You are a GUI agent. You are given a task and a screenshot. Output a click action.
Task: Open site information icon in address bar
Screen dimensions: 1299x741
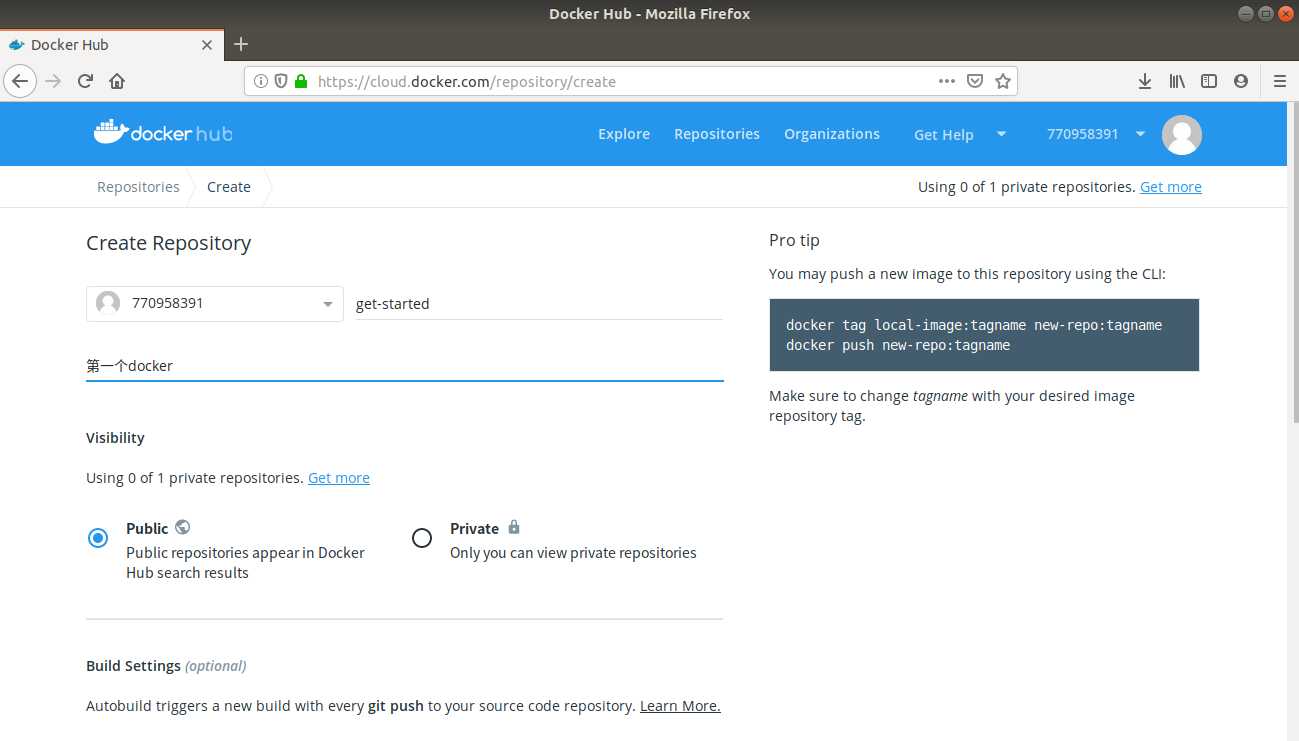click(261, 82)
